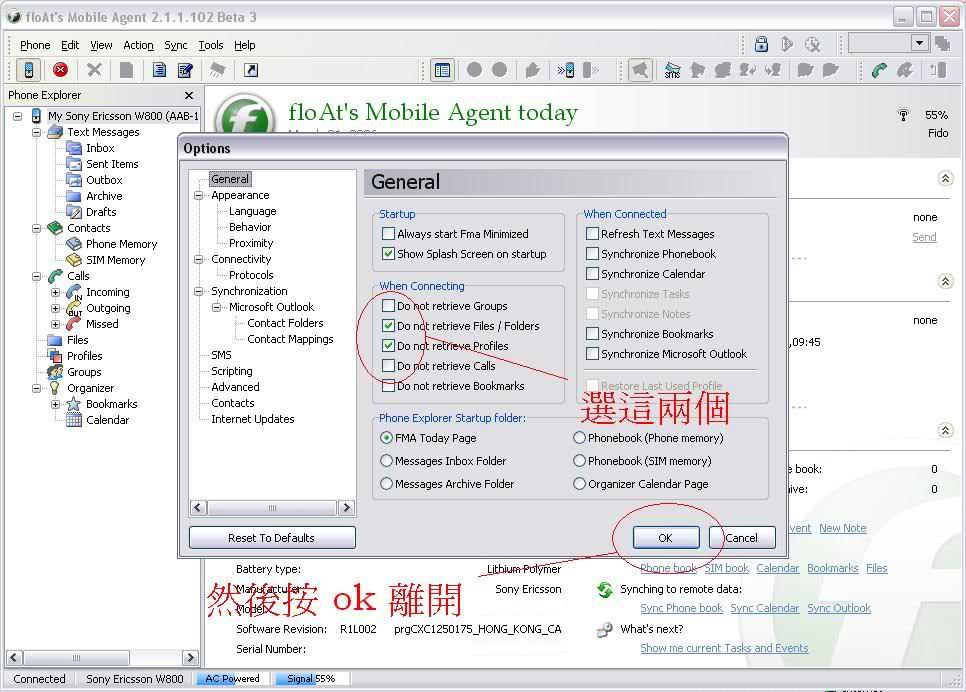Check Synchronize Phonebook
This screenshot has width=966, height=692.
coord(592,254)
